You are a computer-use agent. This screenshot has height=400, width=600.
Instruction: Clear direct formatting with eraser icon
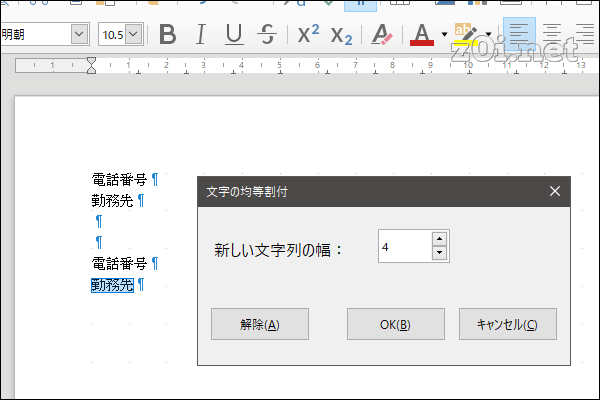(x=382, y=34)
